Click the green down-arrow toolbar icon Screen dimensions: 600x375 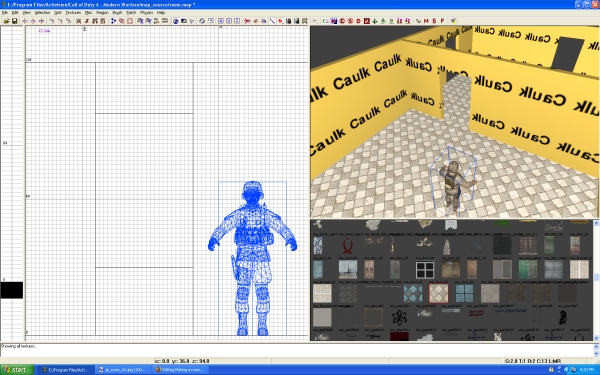(375, 21)
